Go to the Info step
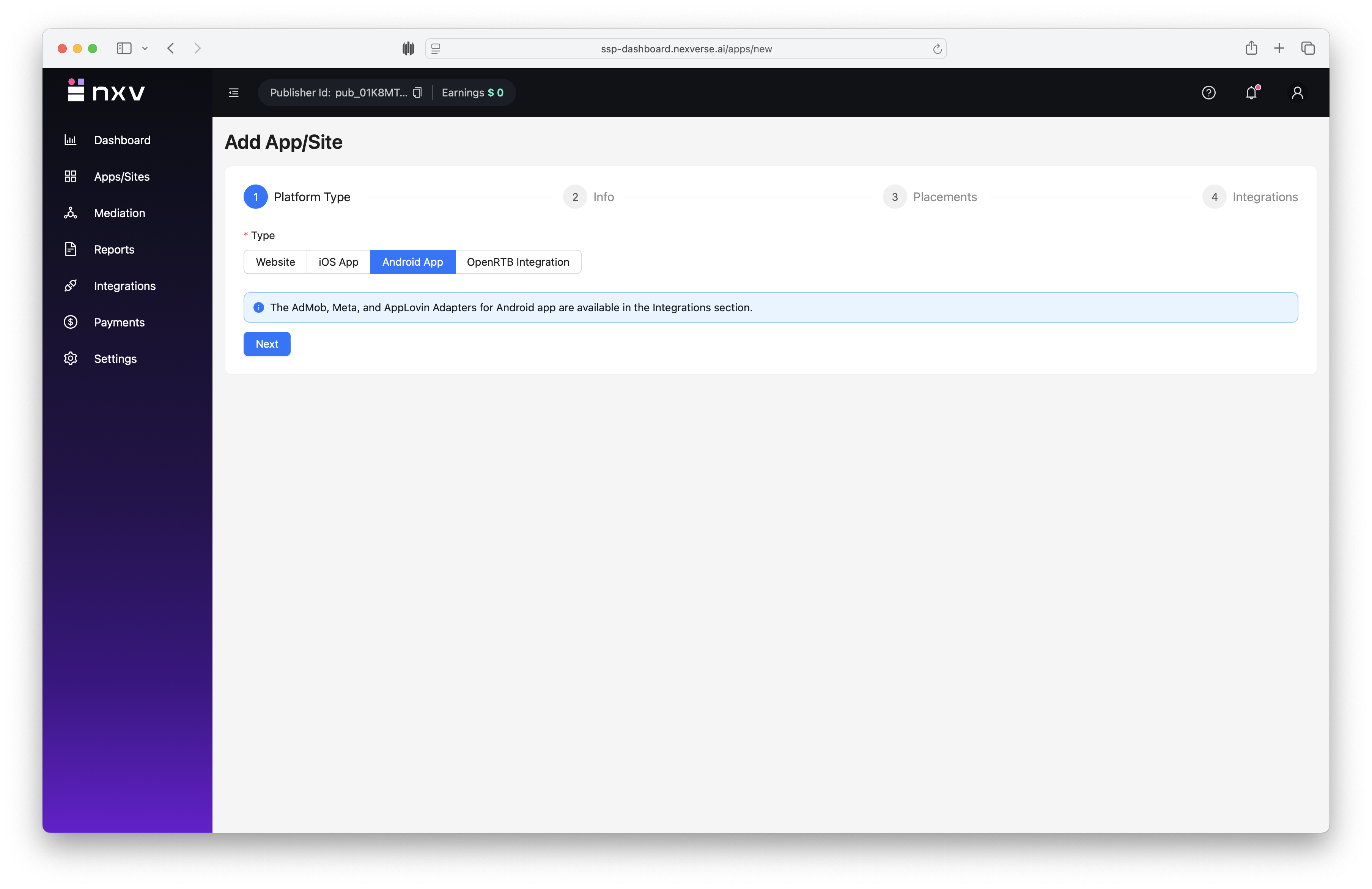This screenshot has height=889, width=1372. click(603, 197)
